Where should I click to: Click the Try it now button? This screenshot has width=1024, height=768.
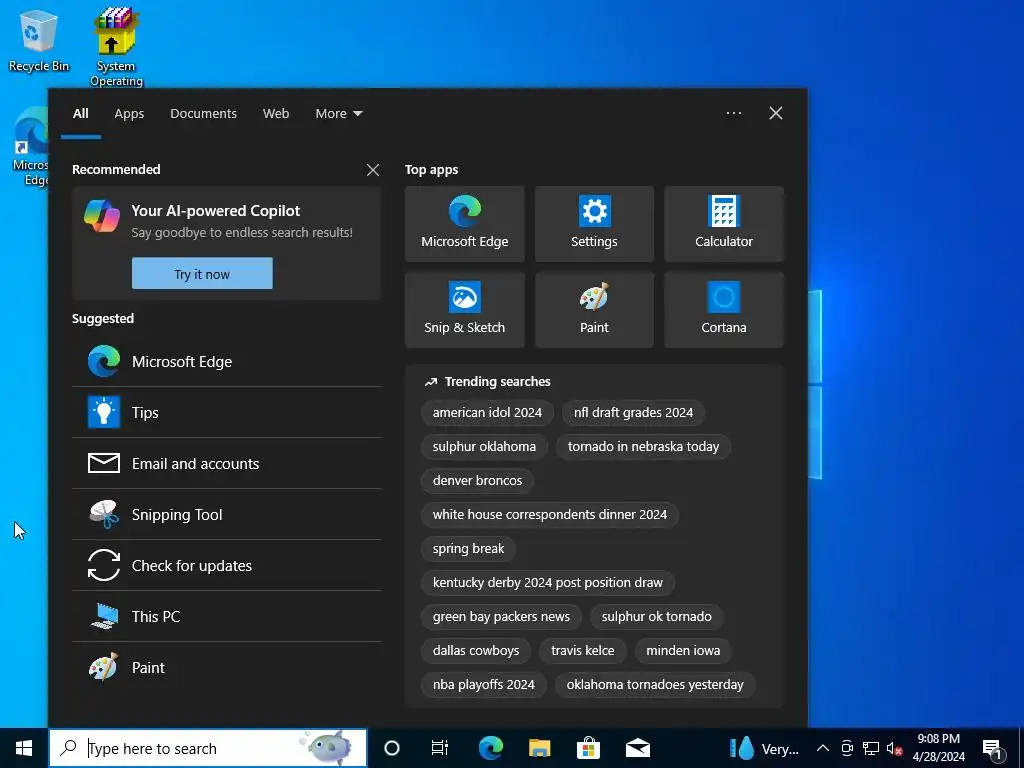[x=202, y=274]
